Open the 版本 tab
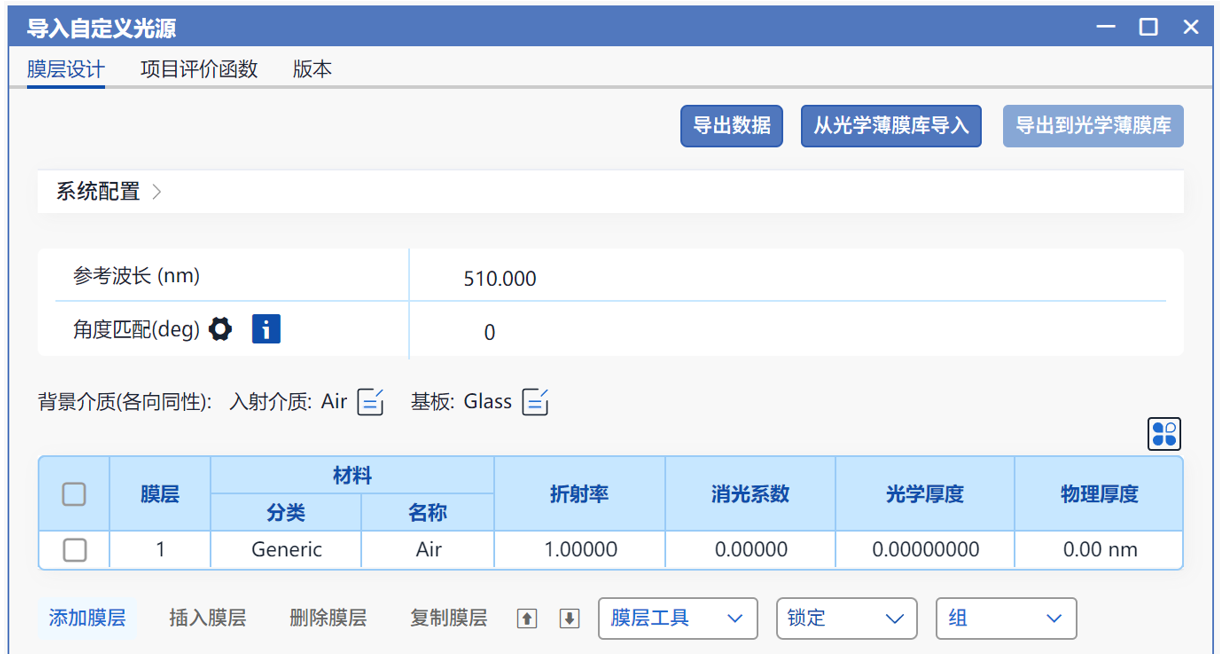The image size is (1220, 660). click(x=312, y=69)
